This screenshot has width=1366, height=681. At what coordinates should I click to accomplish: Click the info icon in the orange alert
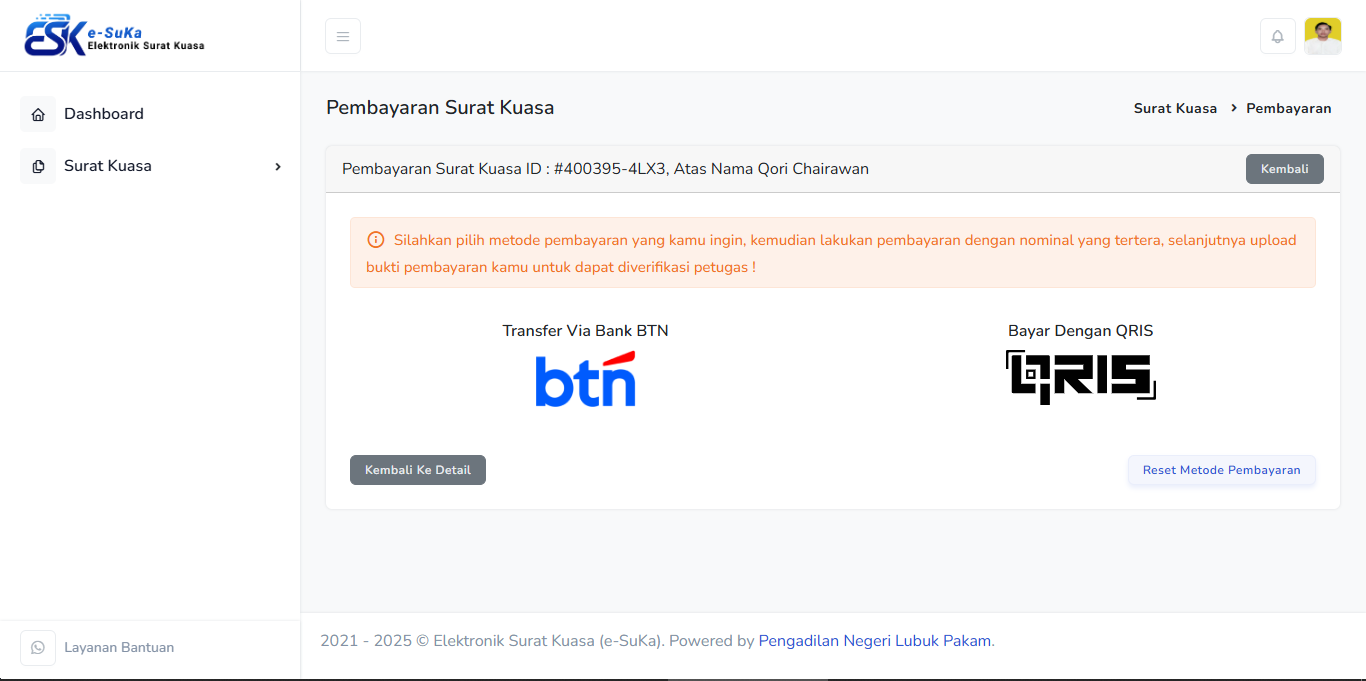coord(376,240)
